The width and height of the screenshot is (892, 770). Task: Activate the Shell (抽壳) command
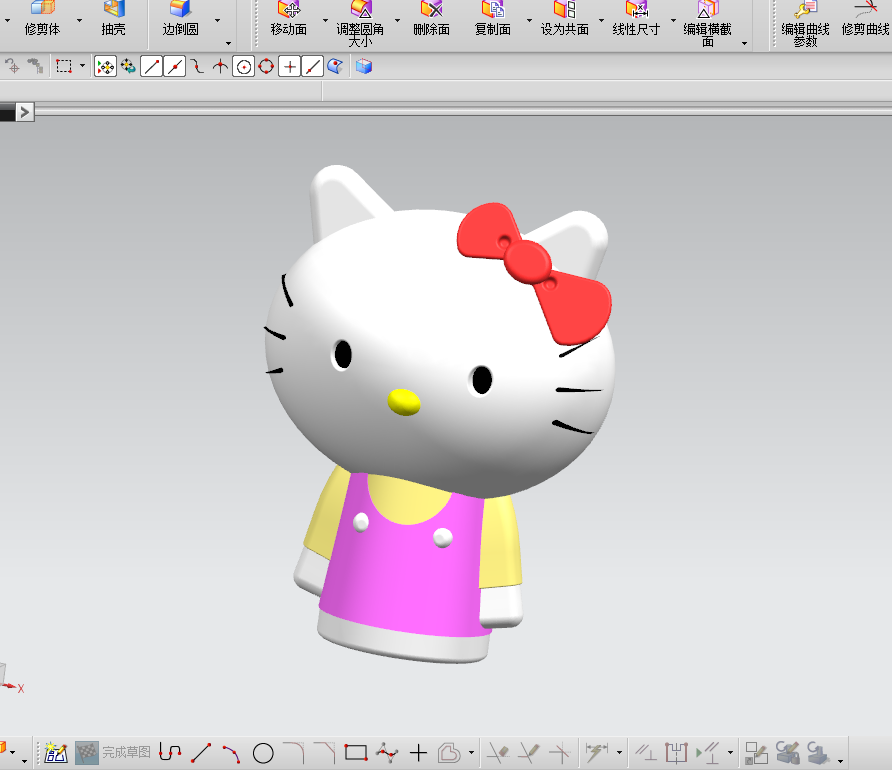coord(113,18)
